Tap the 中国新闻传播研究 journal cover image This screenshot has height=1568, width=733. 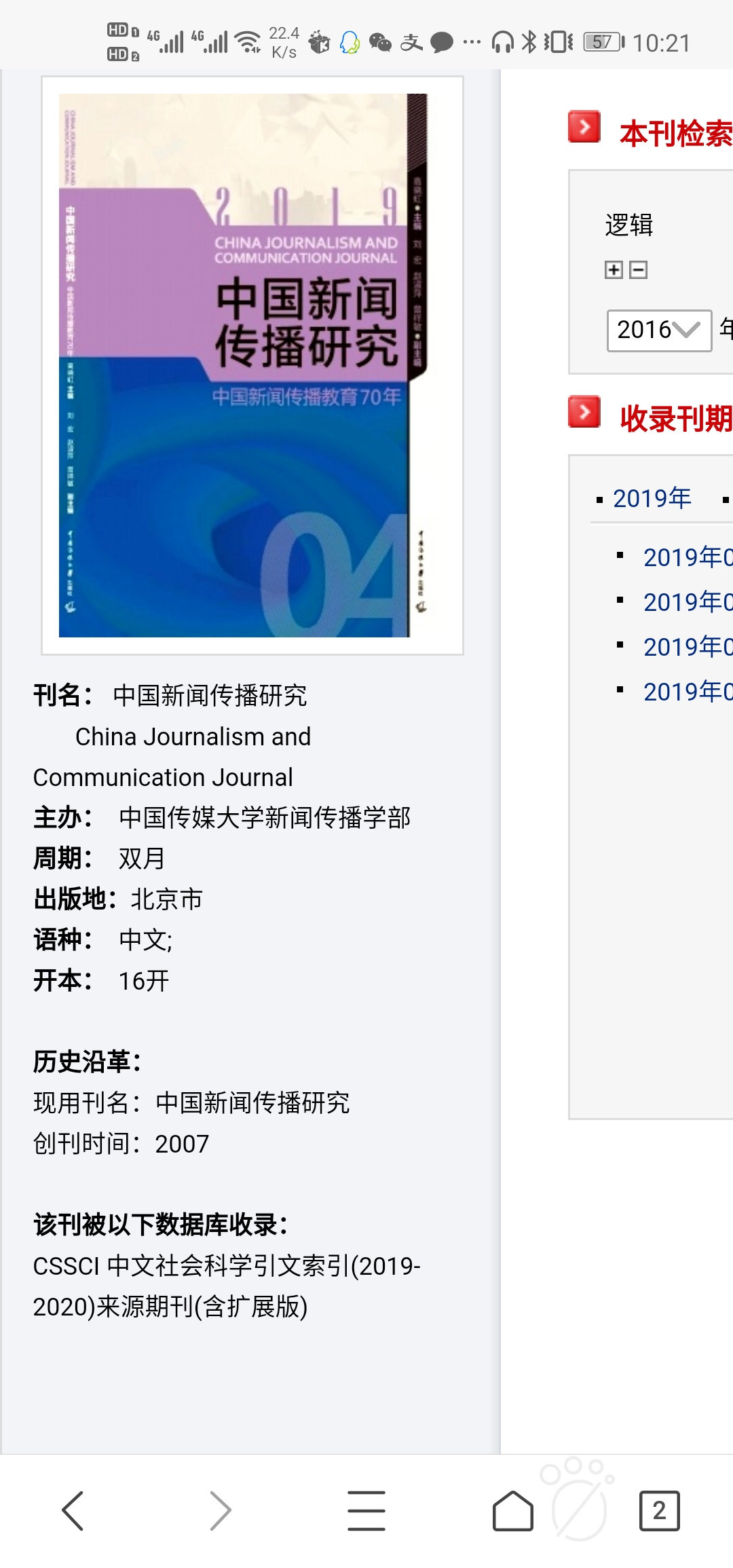(243, 365)
